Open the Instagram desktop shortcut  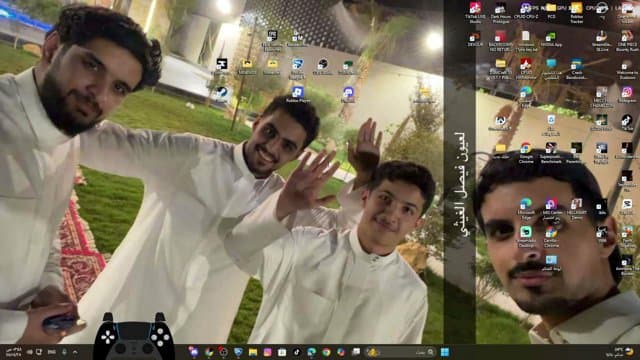(627, 95)
